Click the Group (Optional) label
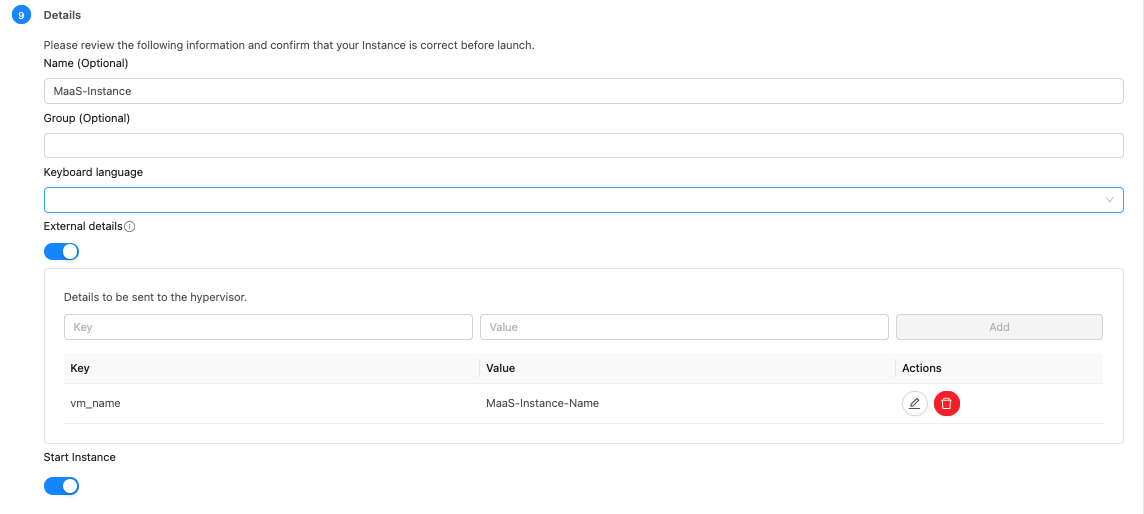The width and height of the screenshot is (1144, 514). [87, 118]
